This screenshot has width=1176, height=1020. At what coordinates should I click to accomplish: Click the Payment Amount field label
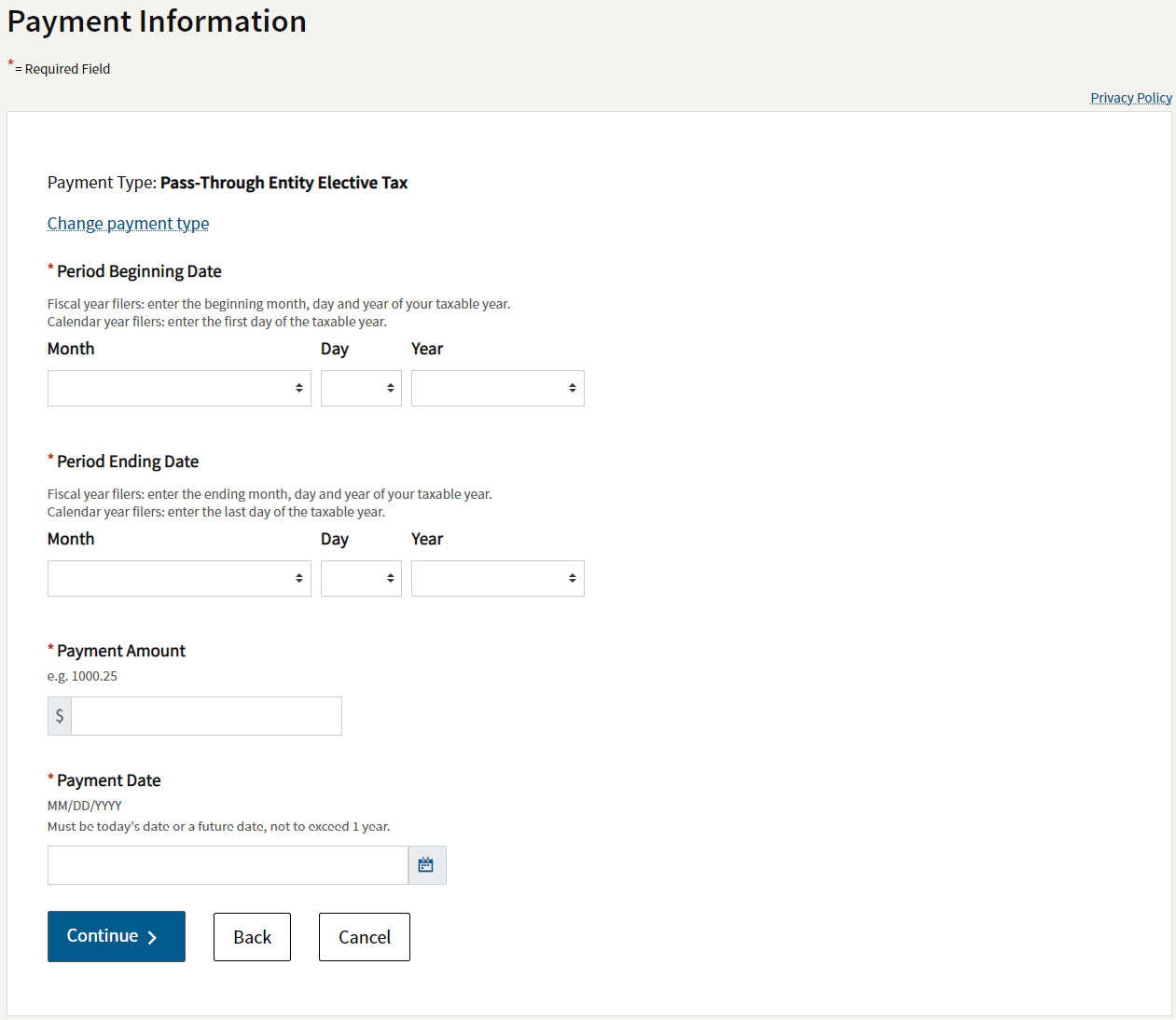[121, 651]
